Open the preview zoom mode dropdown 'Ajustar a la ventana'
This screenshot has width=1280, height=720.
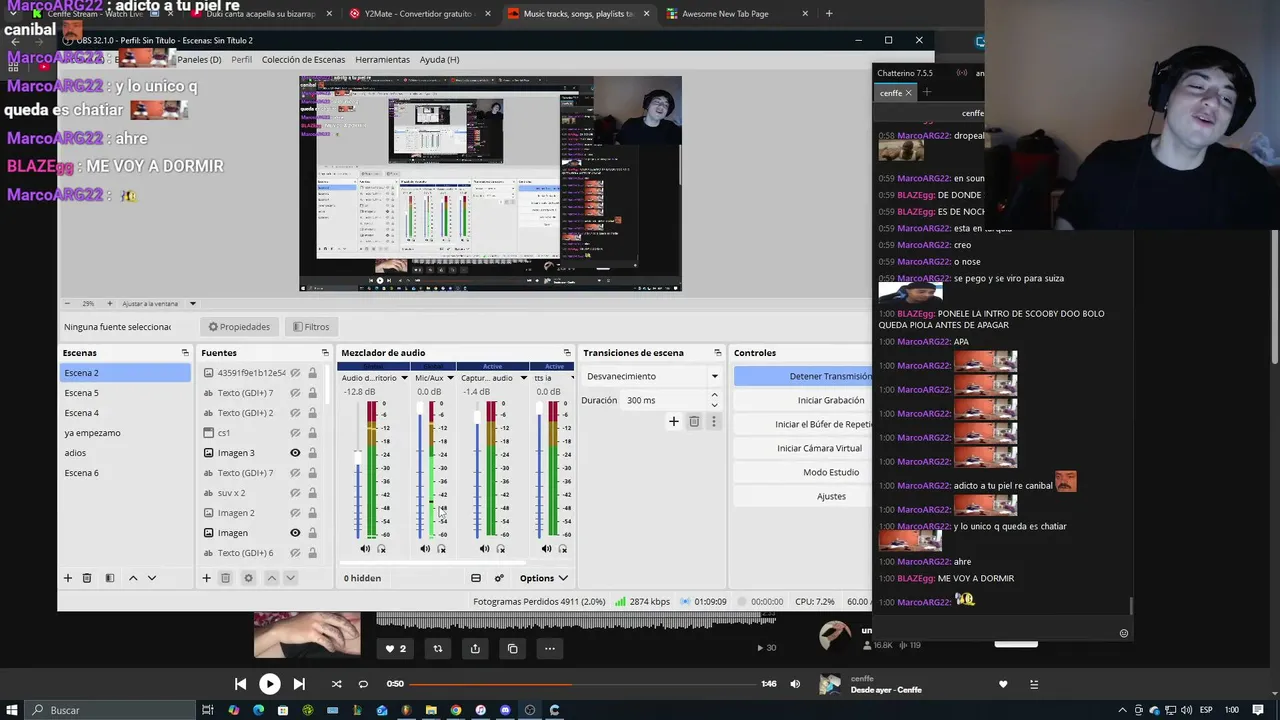pyautogui.click(x=160, y=304)
